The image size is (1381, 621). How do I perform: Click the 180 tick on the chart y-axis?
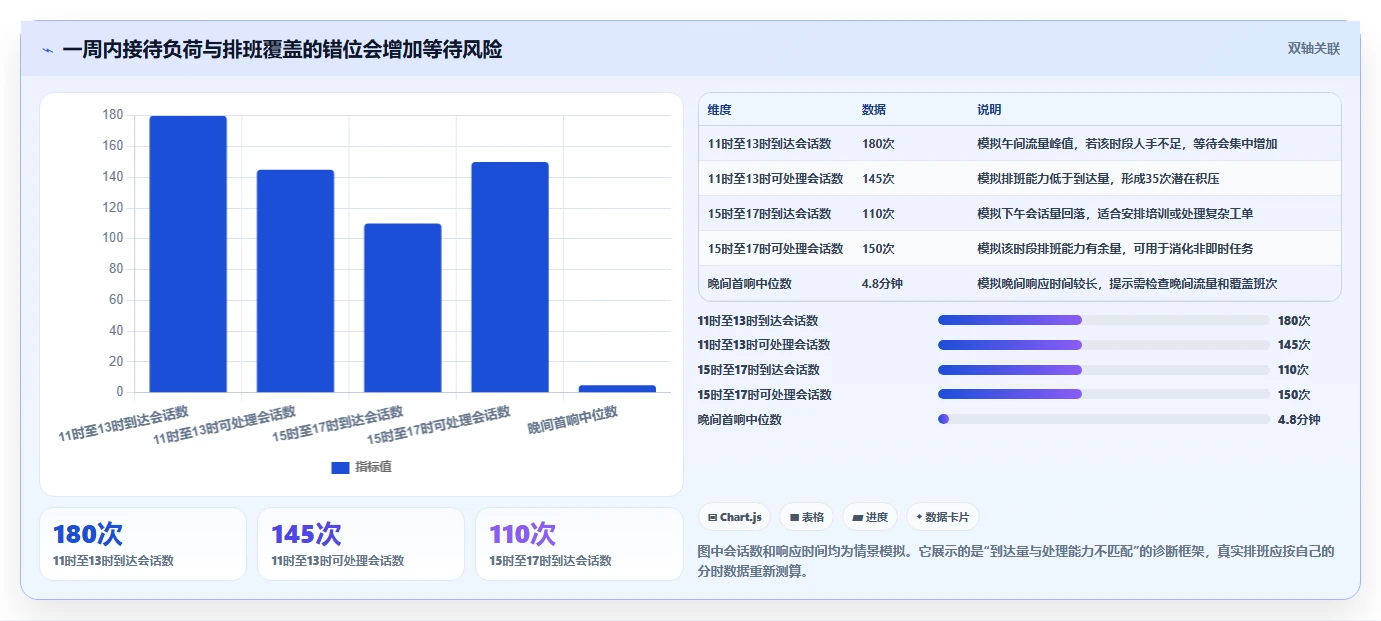click(x=112, y=115)
